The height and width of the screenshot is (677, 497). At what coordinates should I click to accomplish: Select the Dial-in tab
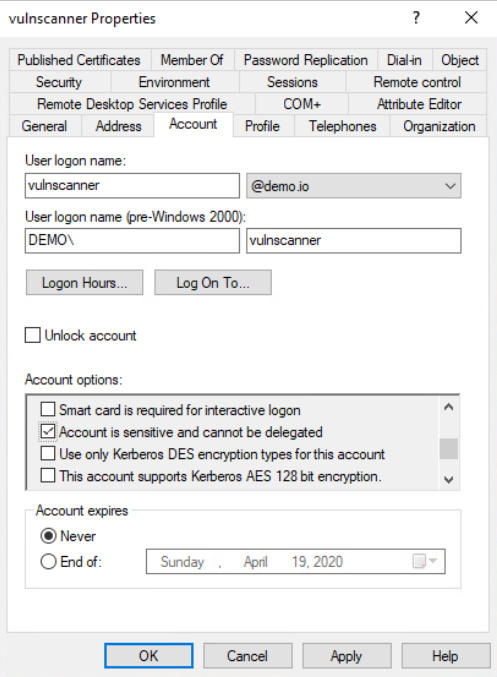405,60
